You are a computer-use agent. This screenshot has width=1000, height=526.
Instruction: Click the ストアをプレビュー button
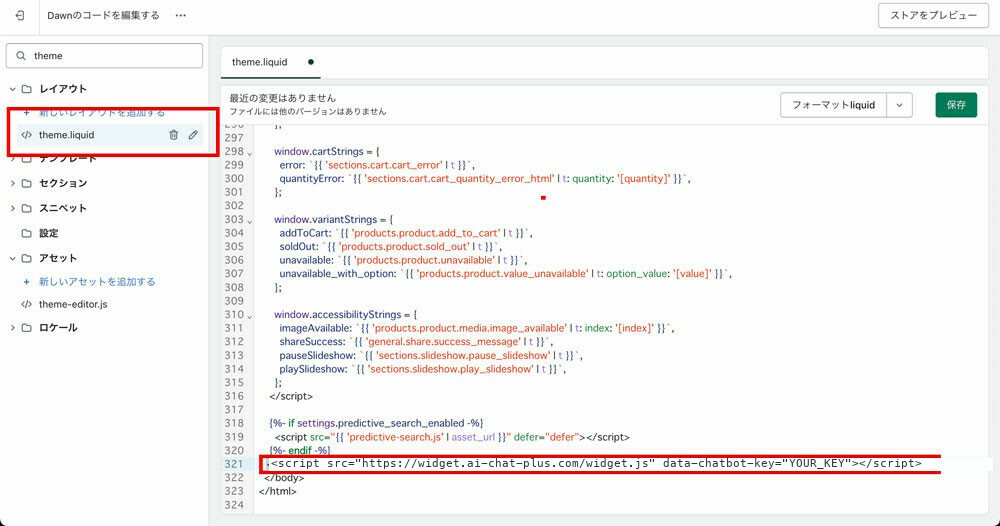[934, 15]
